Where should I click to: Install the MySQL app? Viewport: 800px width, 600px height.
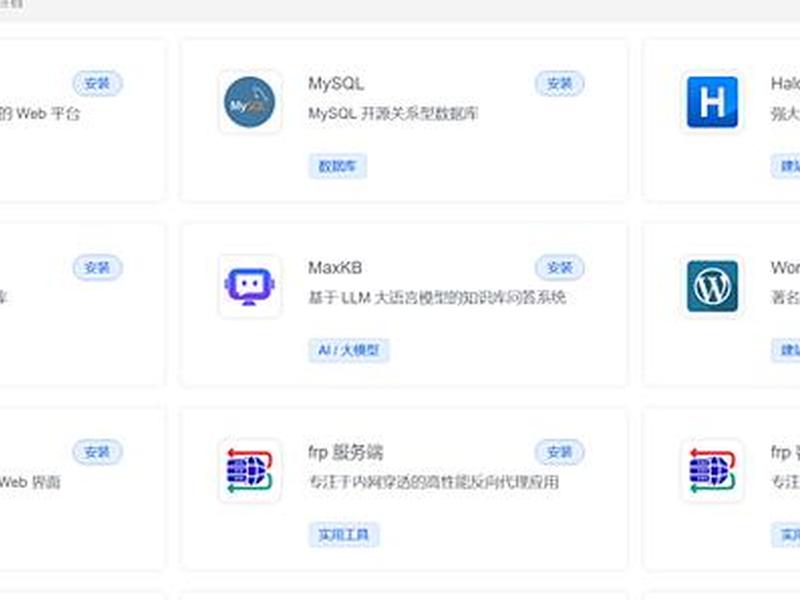(x=560, y=84)
